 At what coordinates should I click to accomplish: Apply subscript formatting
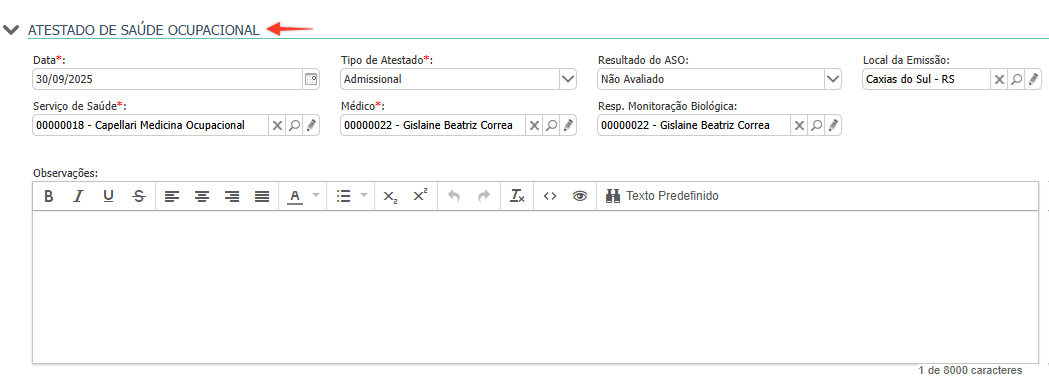[390, 196]
